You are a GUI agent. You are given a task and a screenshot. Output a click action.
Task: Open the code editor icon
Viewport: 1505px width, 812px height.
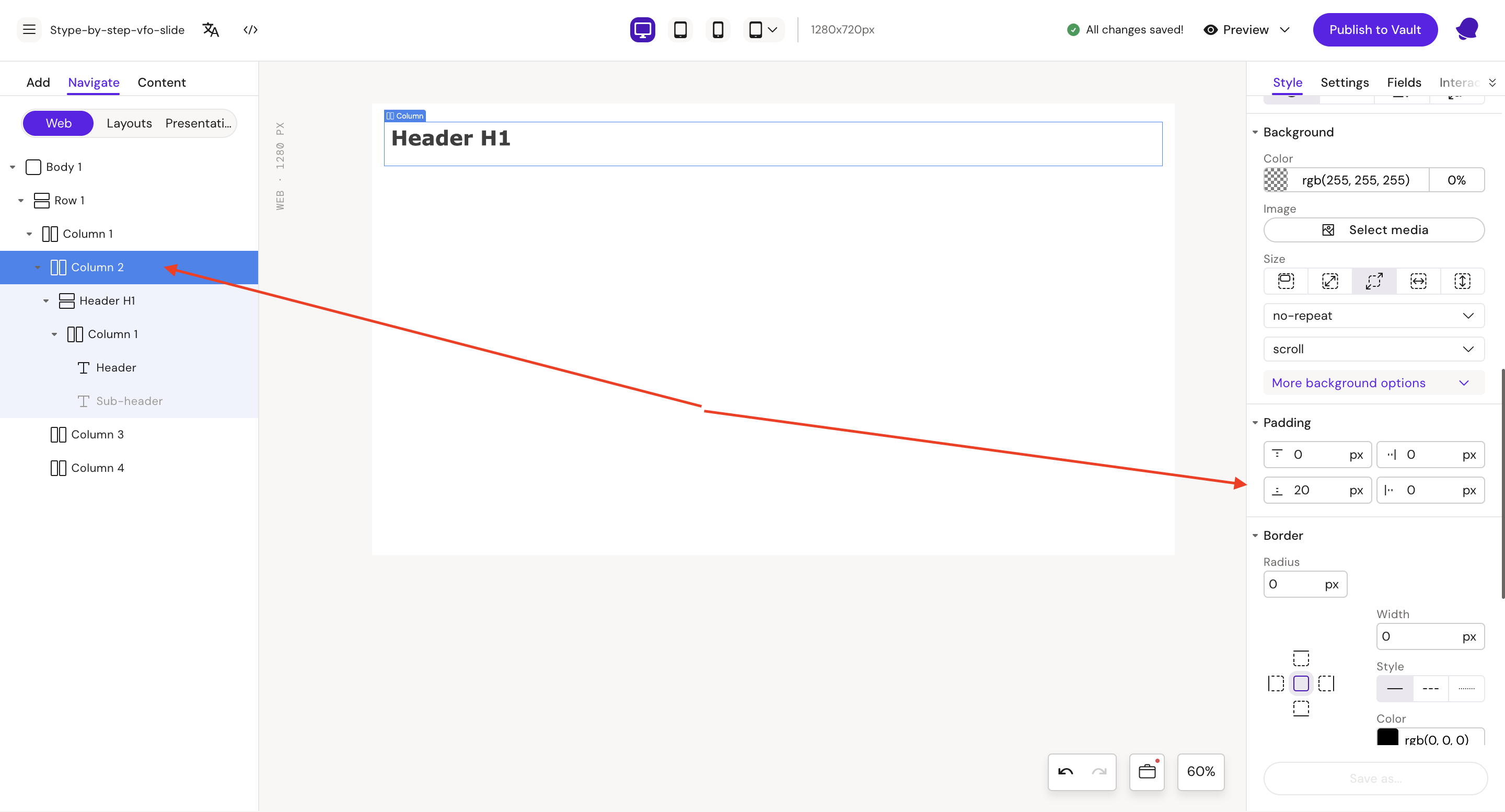[251, 30]
